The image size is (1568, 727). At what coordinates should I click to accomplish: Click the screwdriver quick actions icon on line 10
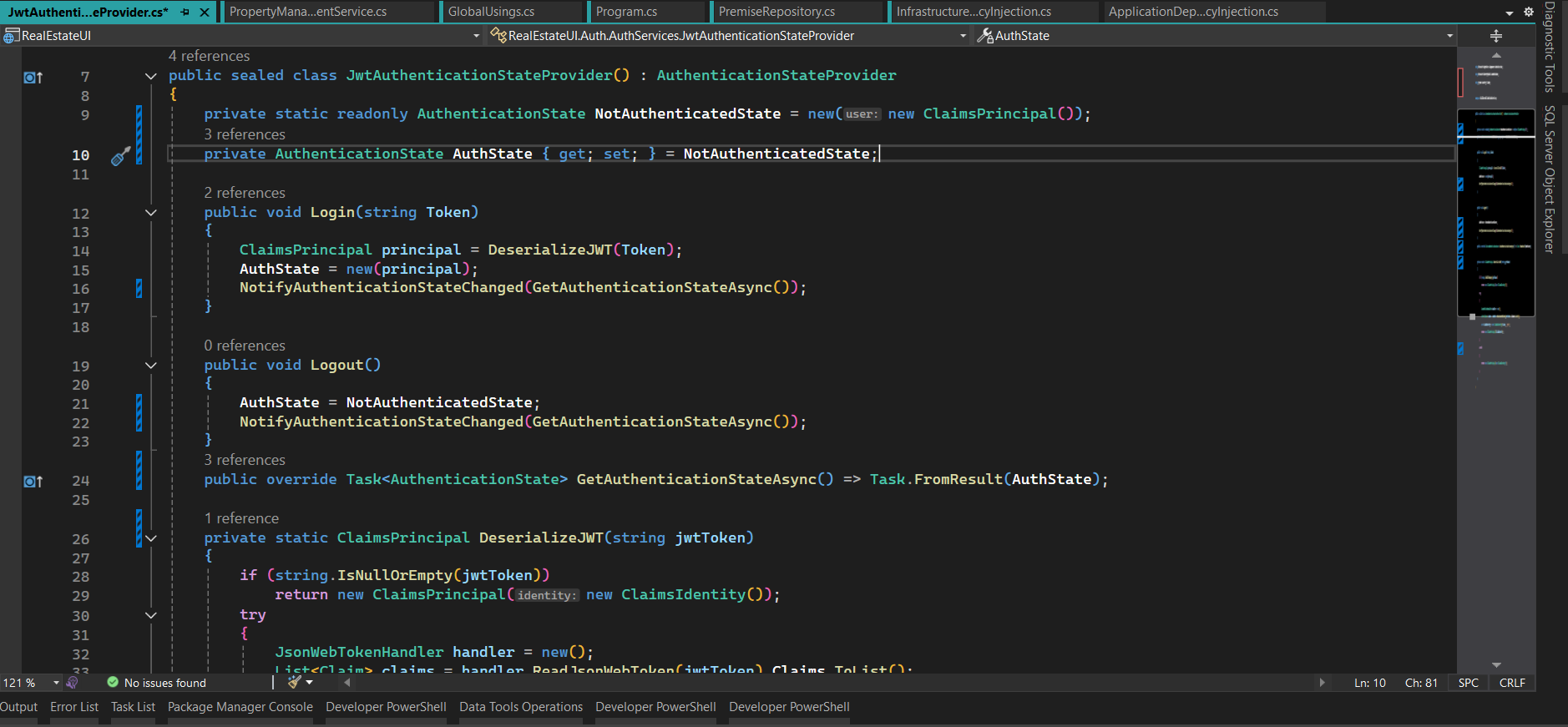[x=120, y=155]
